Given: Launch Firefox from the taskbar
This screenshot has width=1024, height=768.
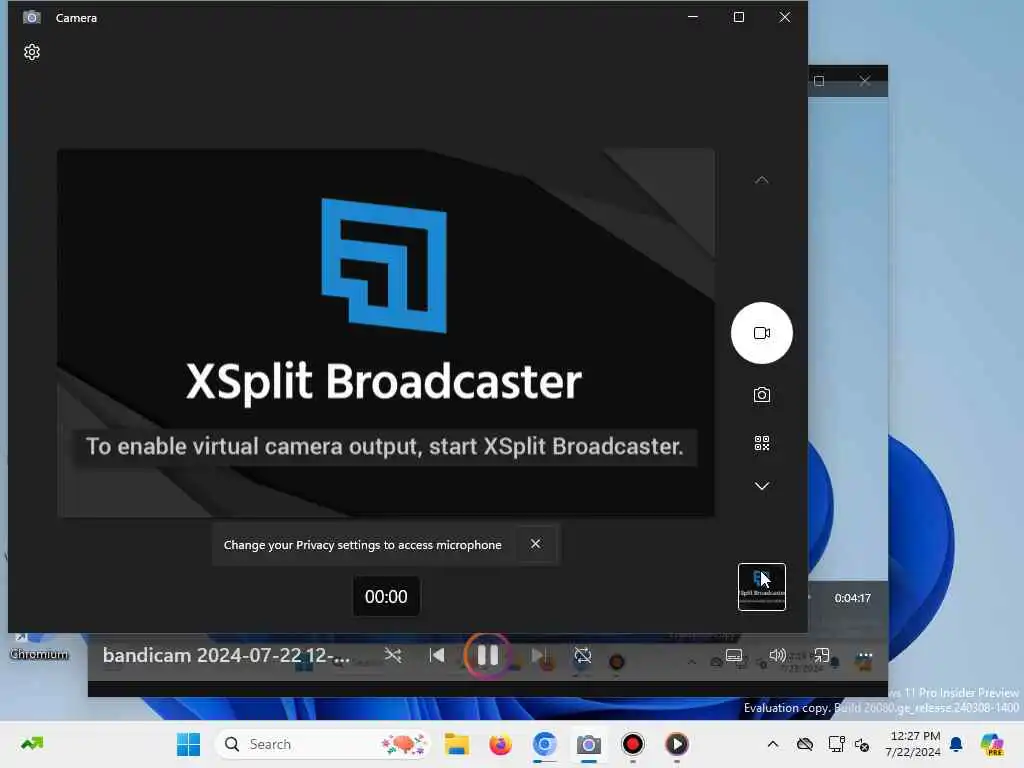Looking at the screenshot, I should click(x=500, y=744).
